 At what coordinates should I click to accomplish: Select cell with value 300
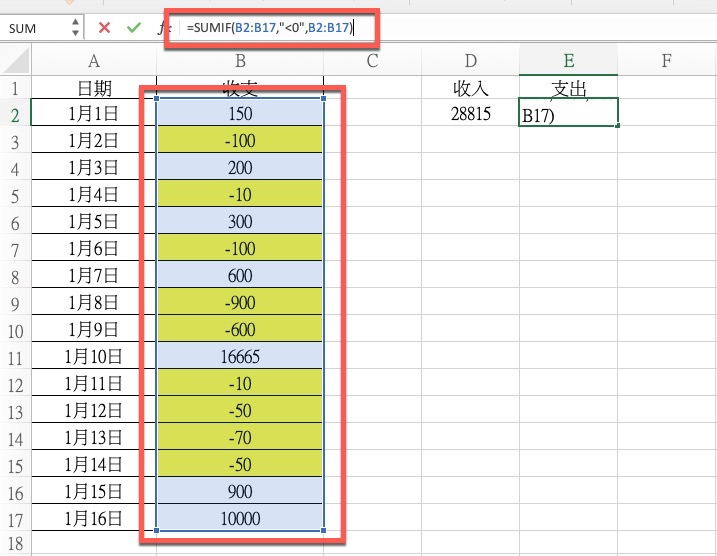point(240,221)
